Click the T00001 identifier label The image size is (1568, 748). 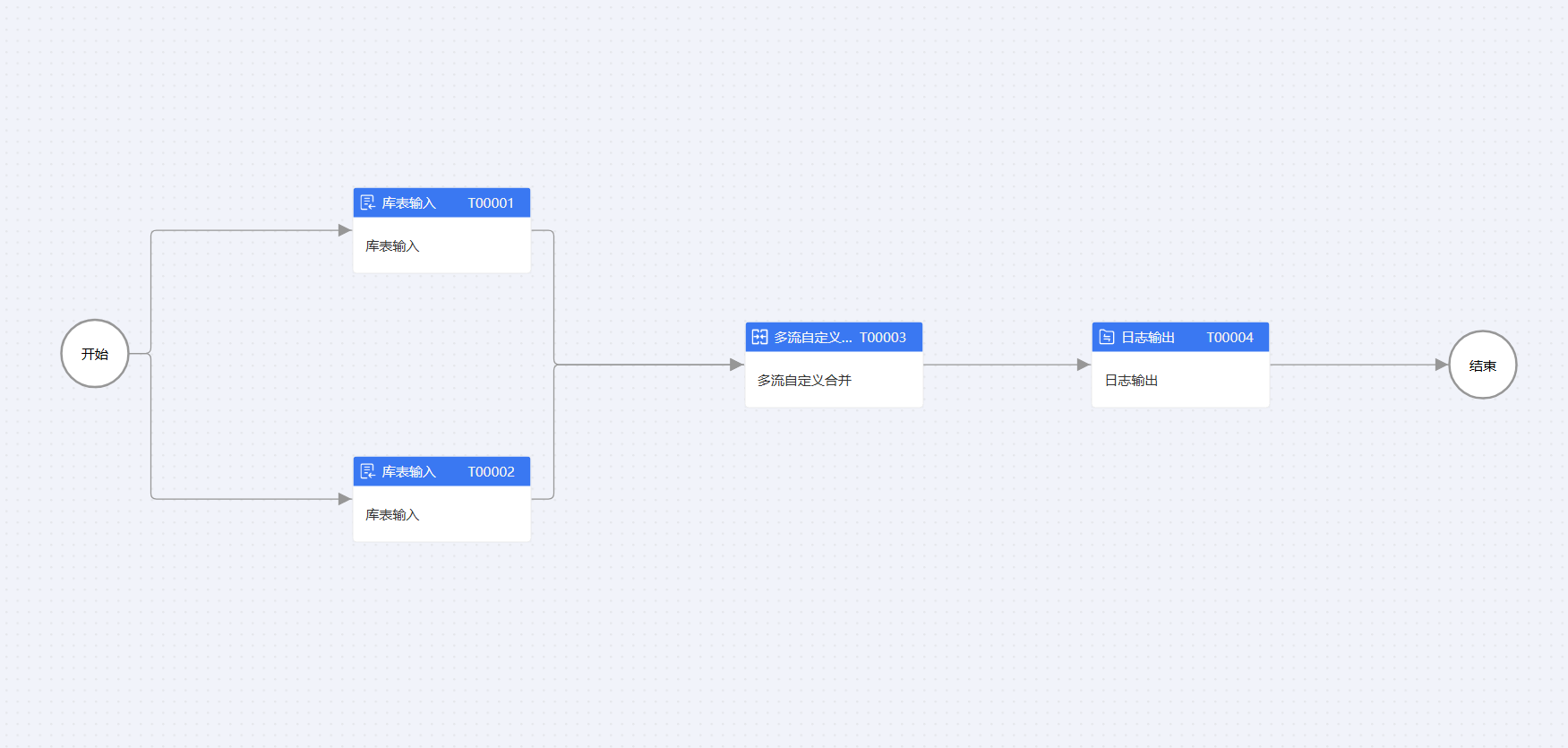[491, 203]
